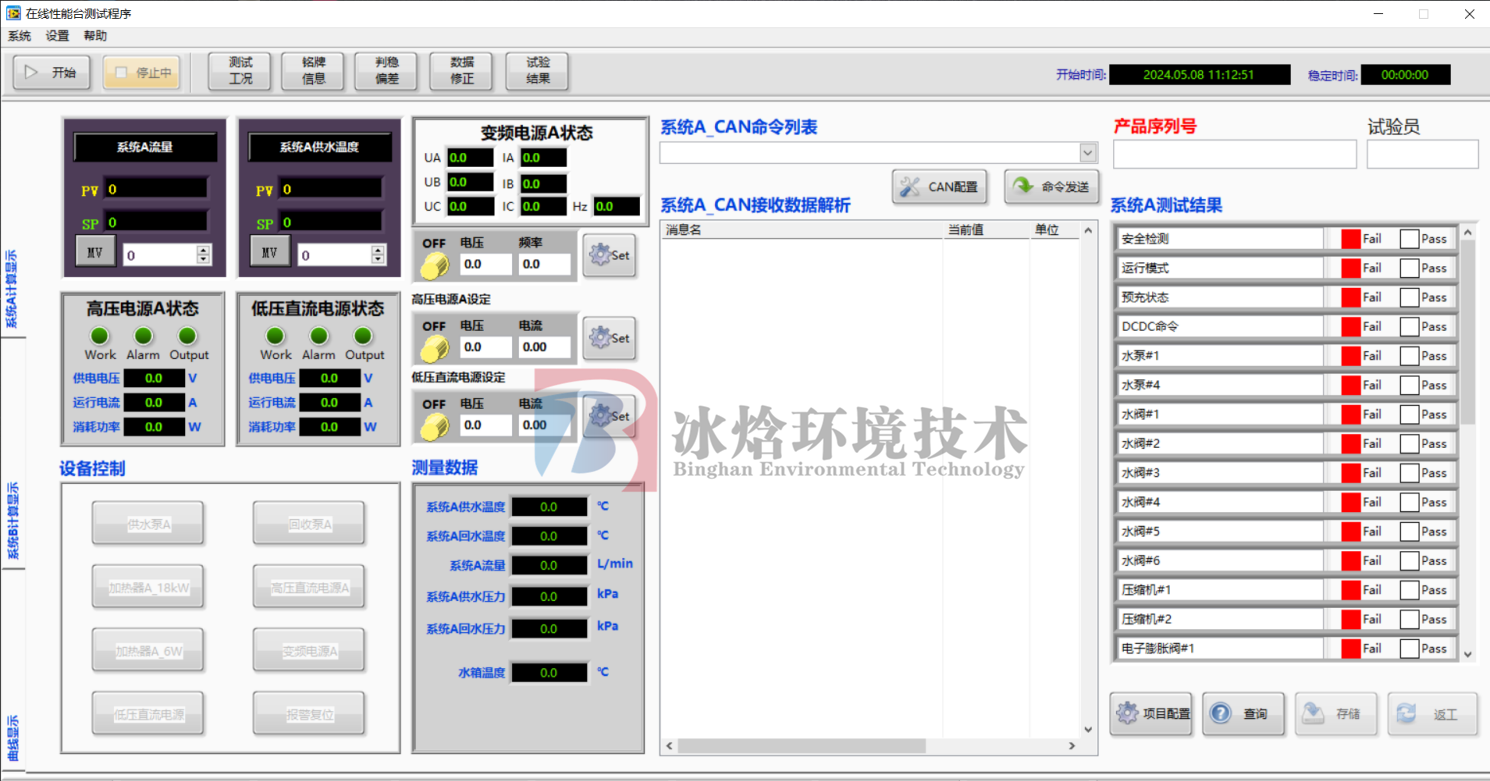Click the gear Set button for 高压电源A设定

(x=609, y=338)
